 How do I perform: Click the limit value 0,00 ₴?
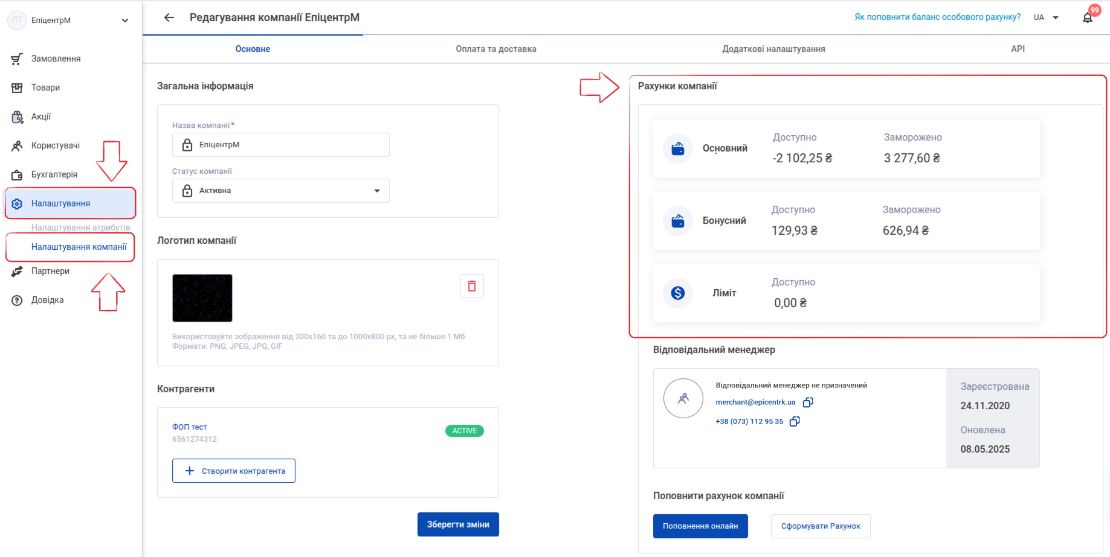coord(790,303)
